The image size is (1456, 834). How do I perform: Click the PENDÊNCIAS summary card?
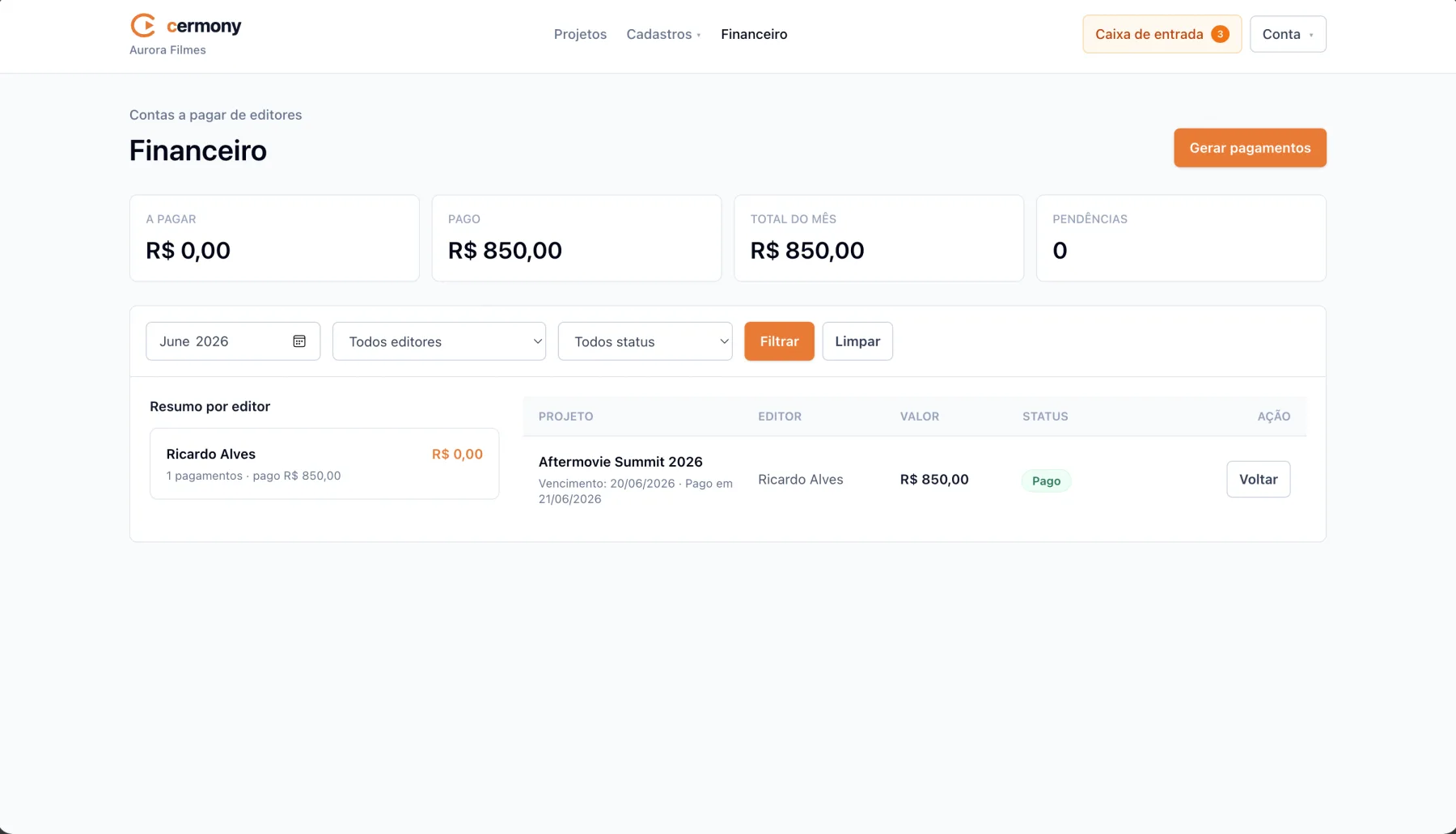[1181, 238]
